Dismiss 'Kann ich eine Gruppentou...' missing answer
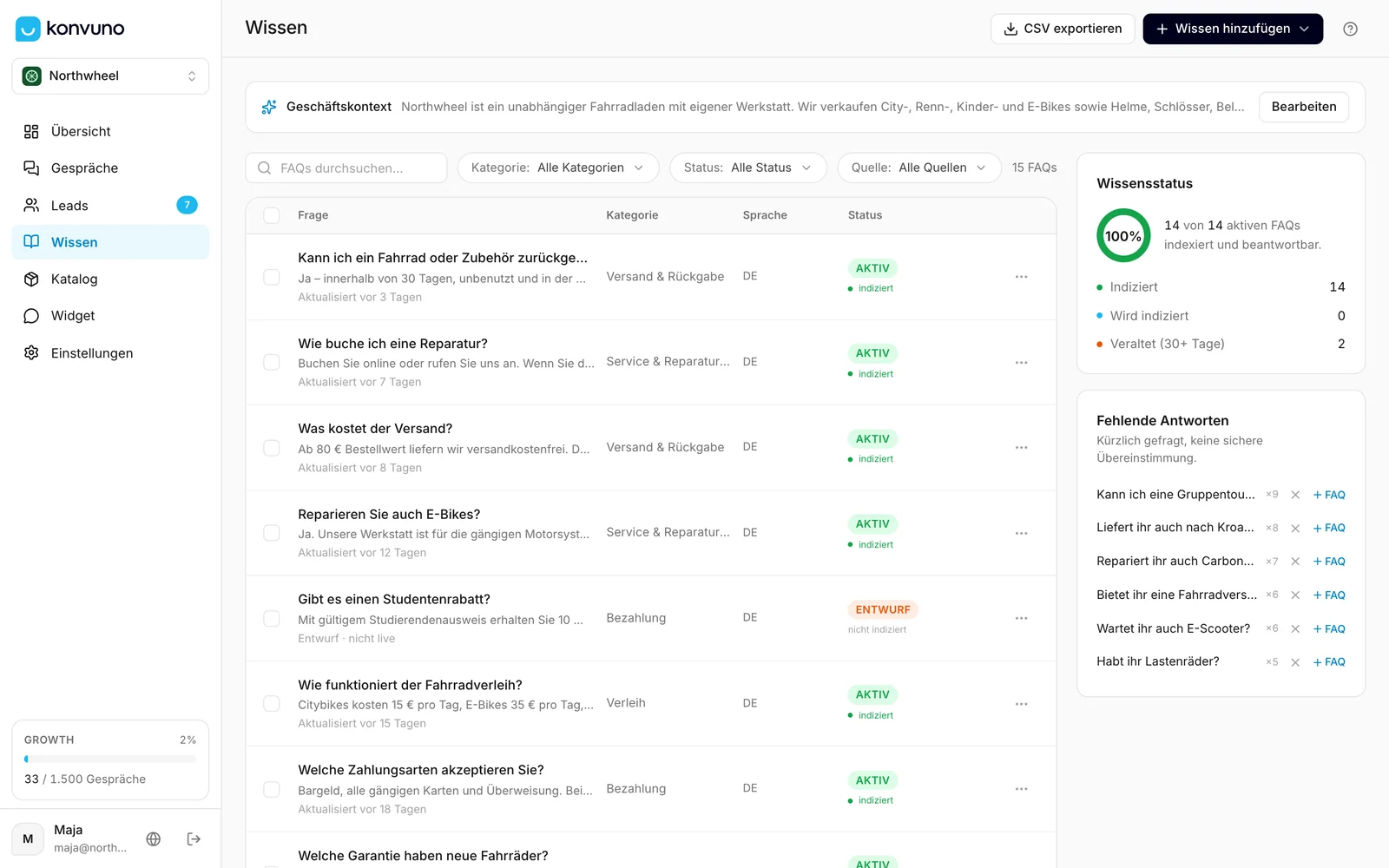 click(x=1295, y=495)
